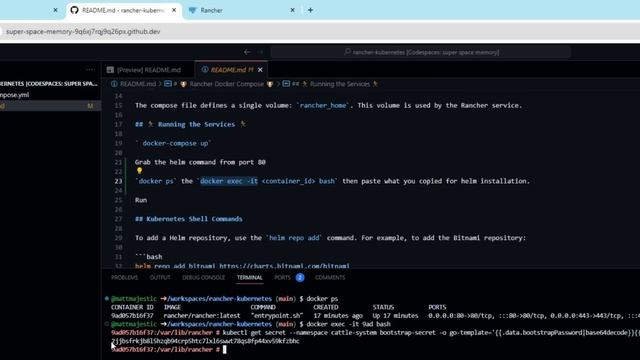Click 'rancher/rancher:latest' image in terminal
Image resolution: width=640 pixels, height=360 pixels.
click(202, 316)
